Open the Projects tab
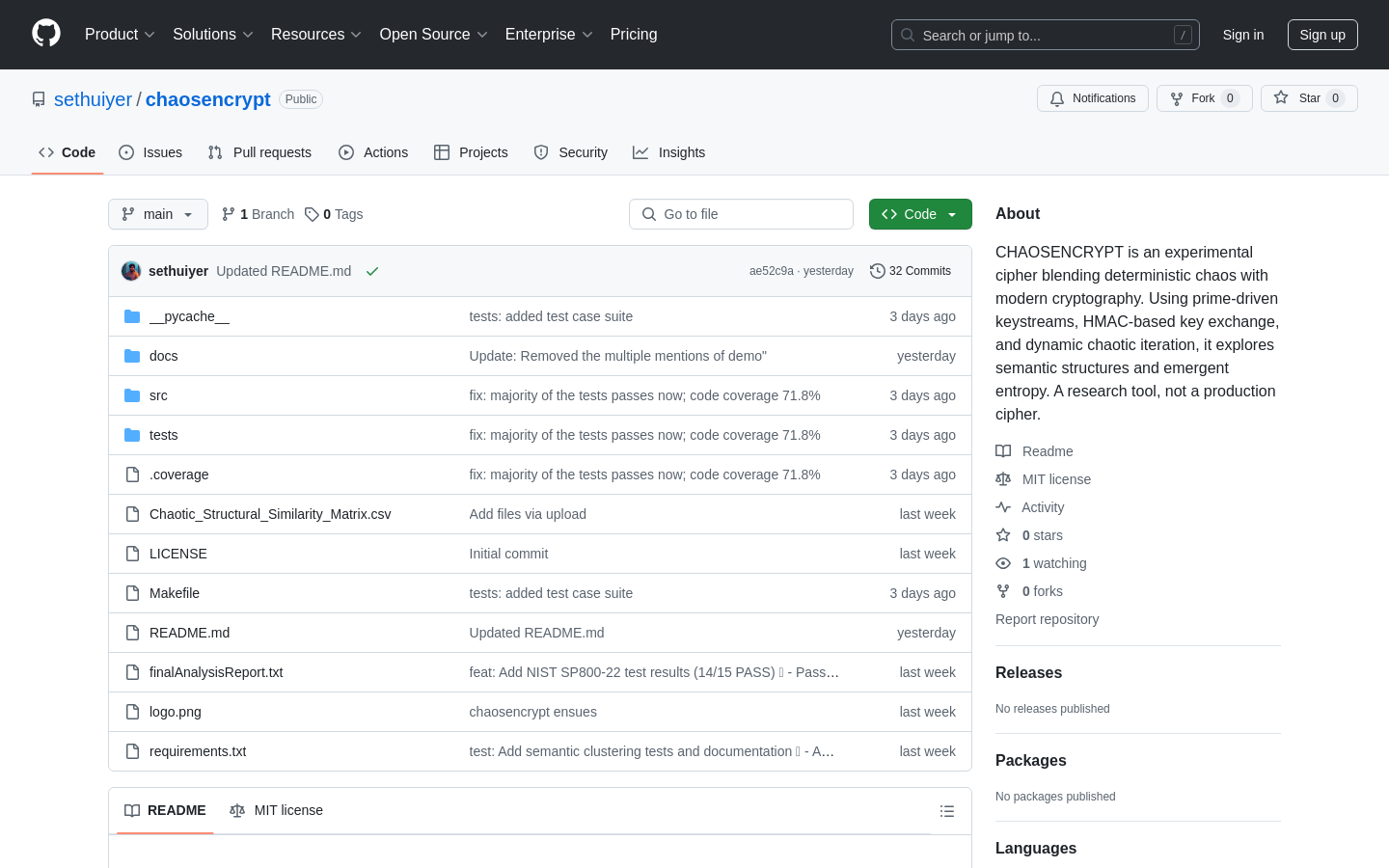The width and height of the screenshot is (1389, 868). (x=471, y=152)
